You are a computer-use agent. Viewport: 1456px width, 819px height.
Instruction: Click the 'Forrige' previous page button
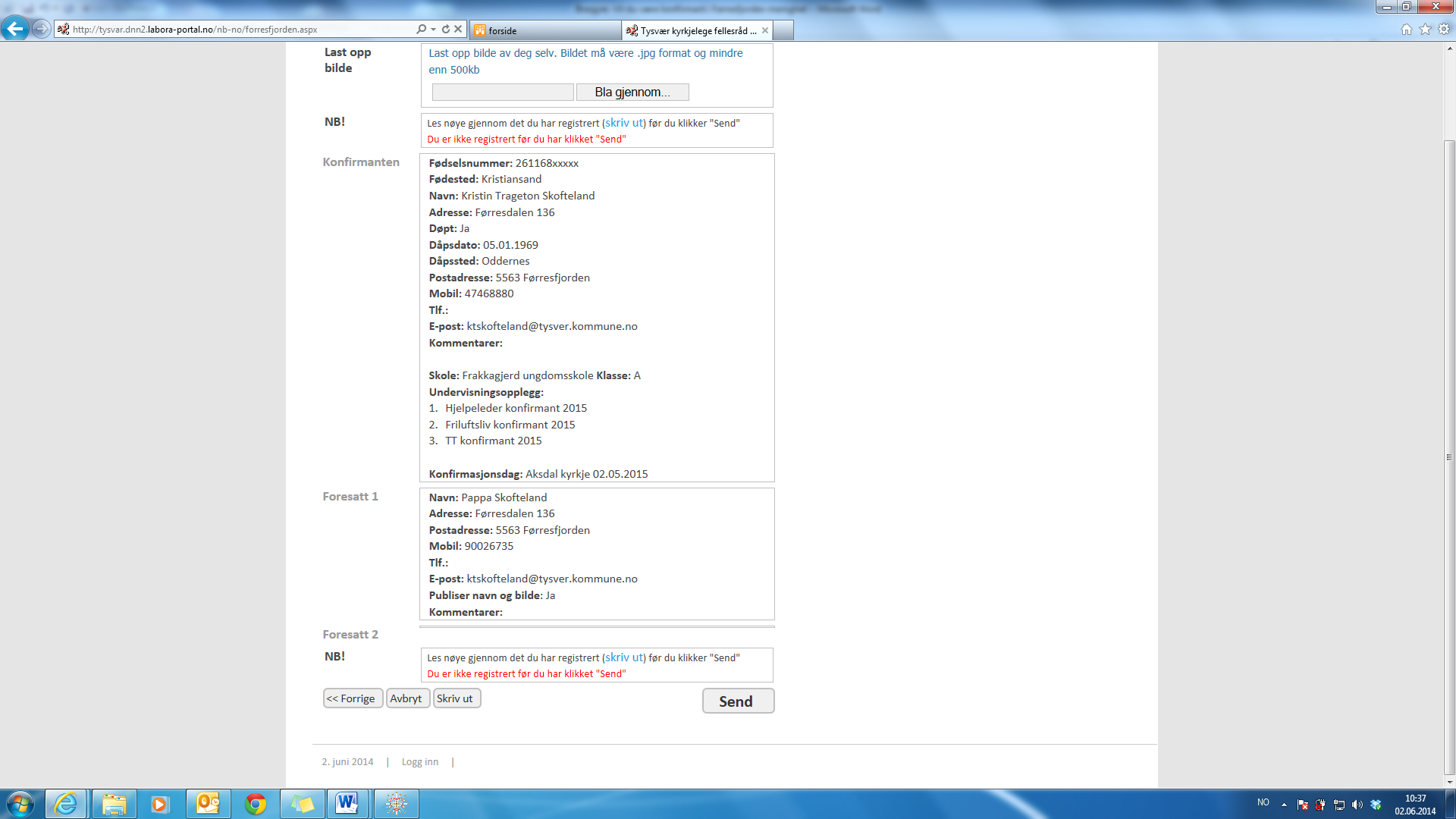click(352, 698)
